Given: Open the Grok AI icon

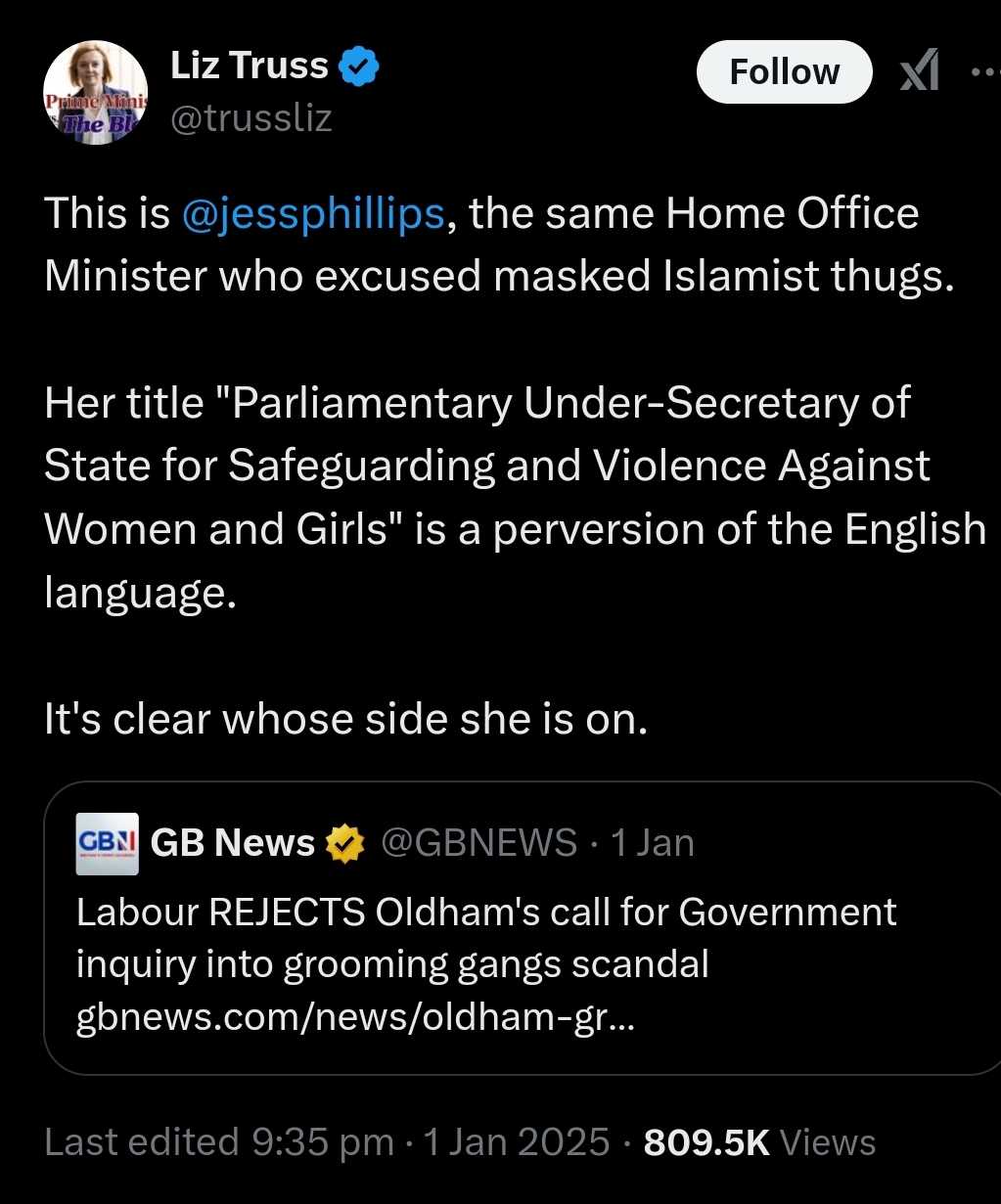Looking at the screenshot, I should [919, 72].
